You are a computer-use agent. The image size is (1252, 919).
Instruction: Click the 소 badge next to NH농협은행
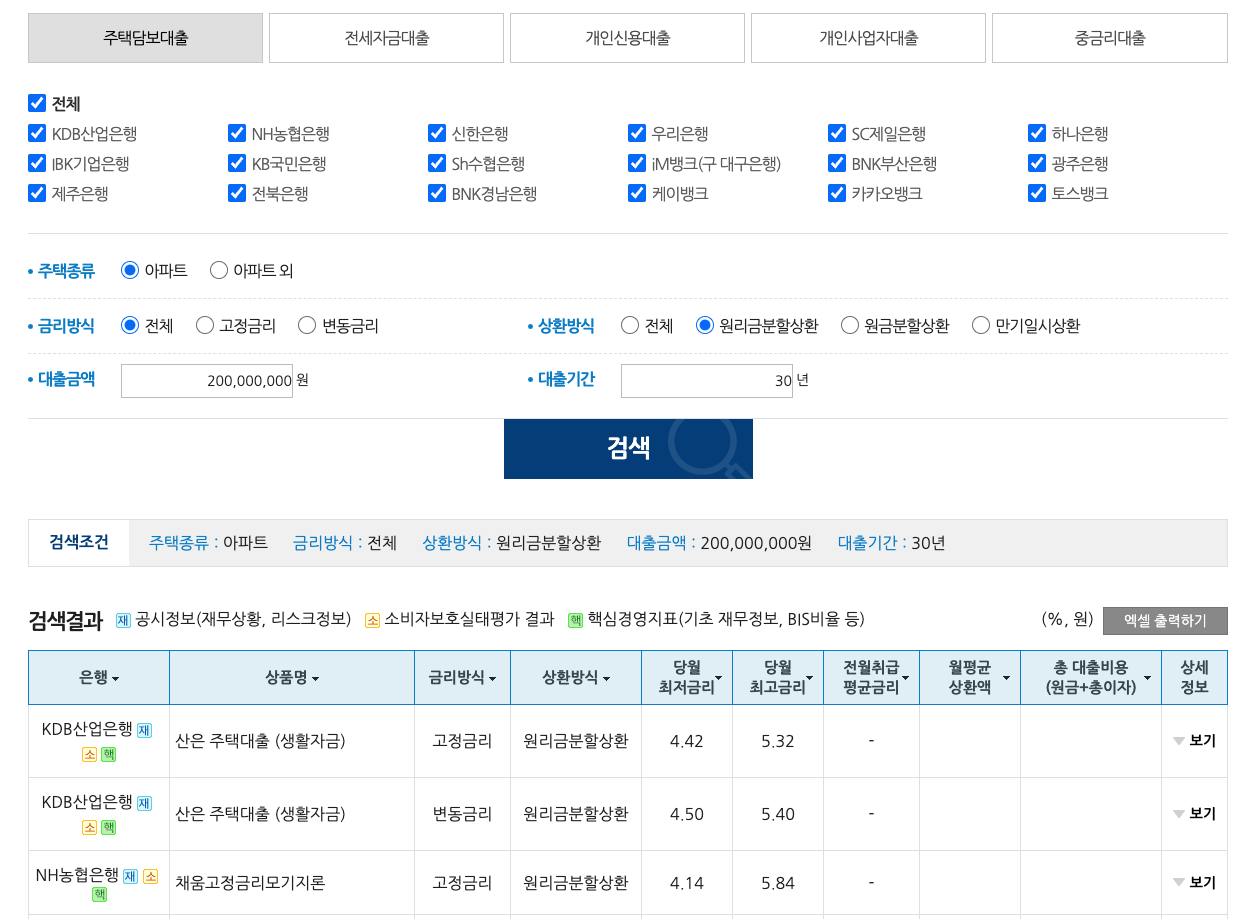pos(148,876)
